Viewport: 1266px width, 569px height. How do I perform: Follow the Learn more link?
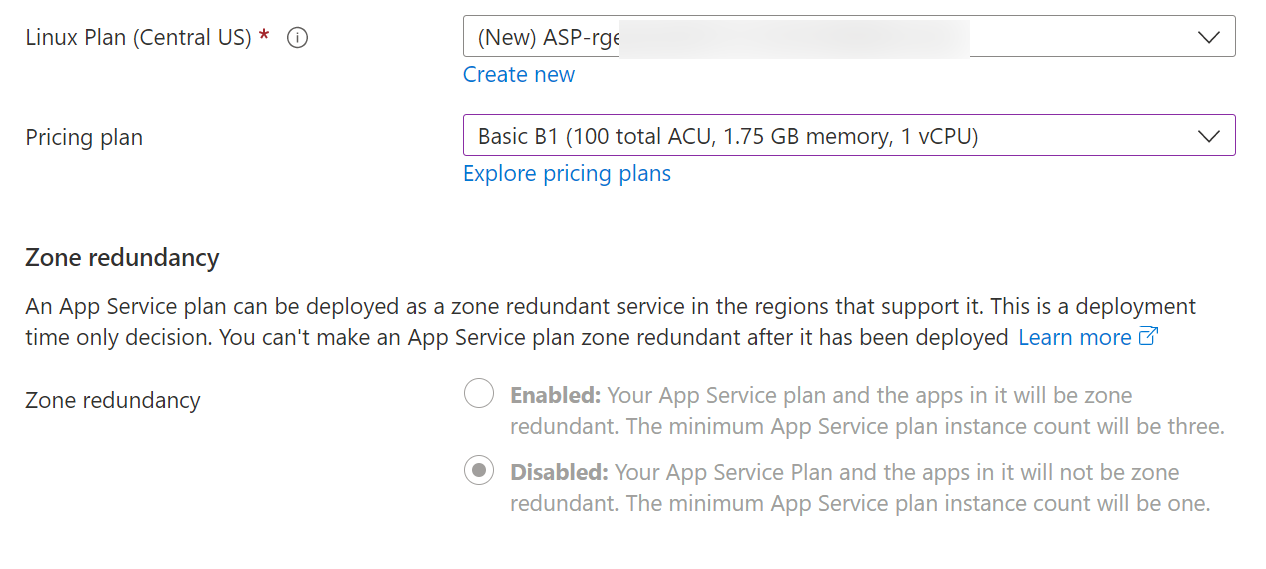pyautogui.click(x=1074, y=338)
